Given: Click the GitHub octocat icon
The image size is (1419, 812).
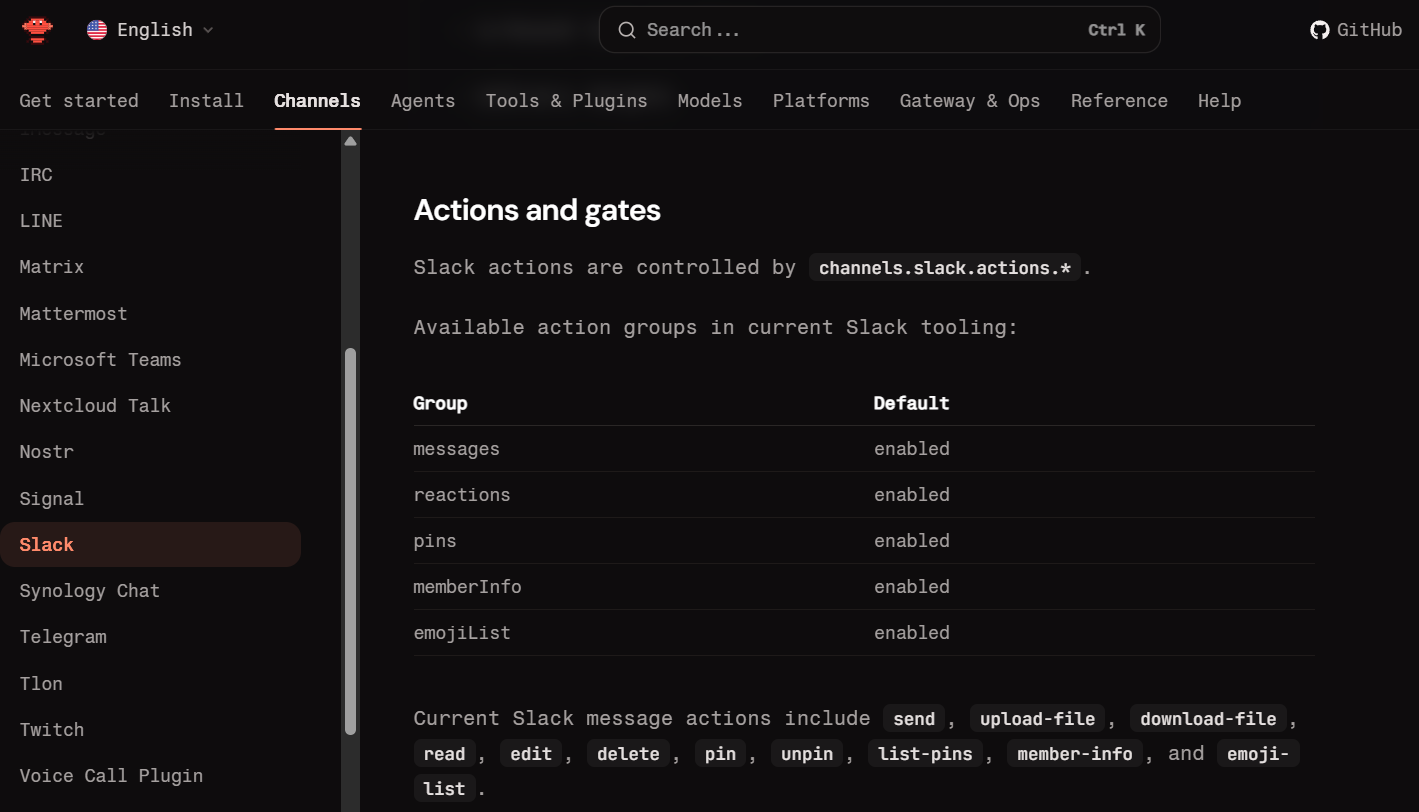Looking at the screenshot, I should coord(1320,30).
